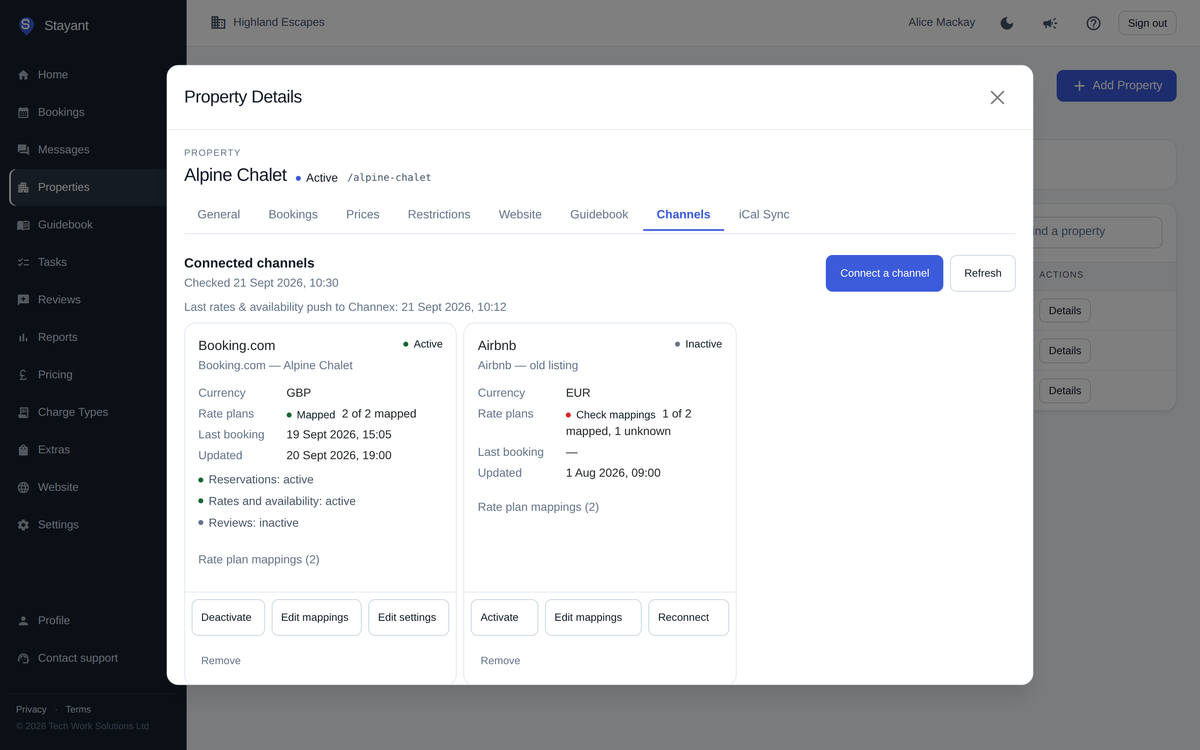This screenshot has width=1200, height=750.
Task: Click the Website globe icon in sidebar
Action: coord(23,488)
